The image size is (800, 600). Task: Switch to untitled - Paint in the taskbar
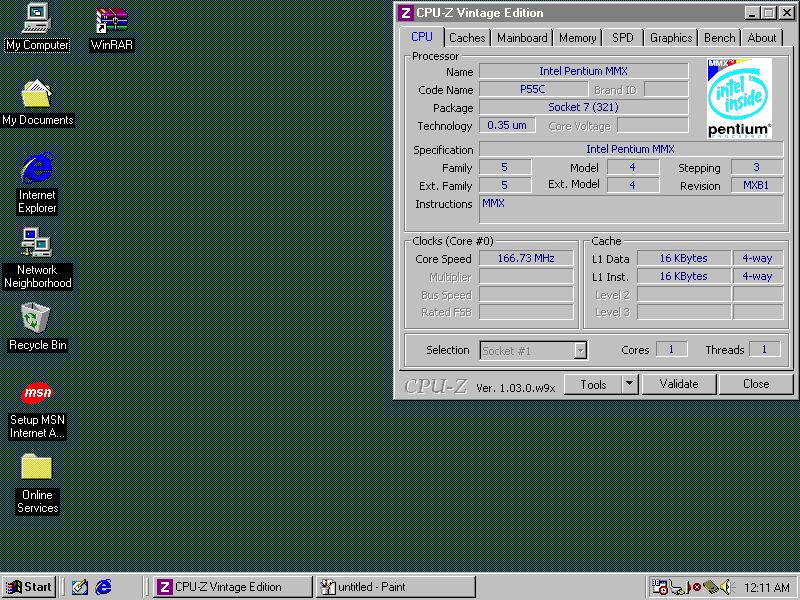[395, 587]
